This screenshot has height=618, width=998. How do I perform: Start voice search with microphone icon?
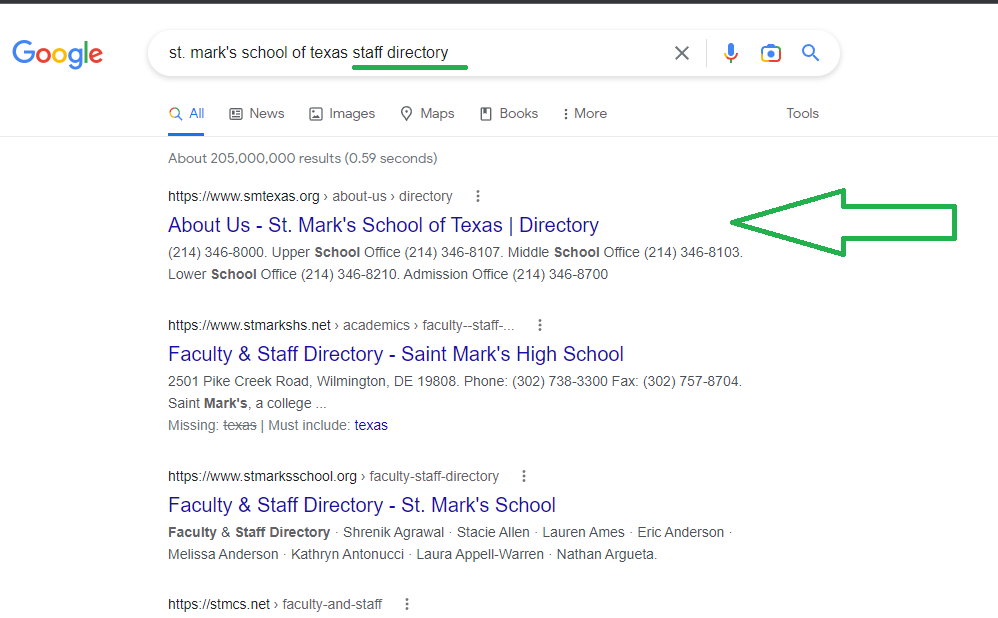[x=731, y=53]
